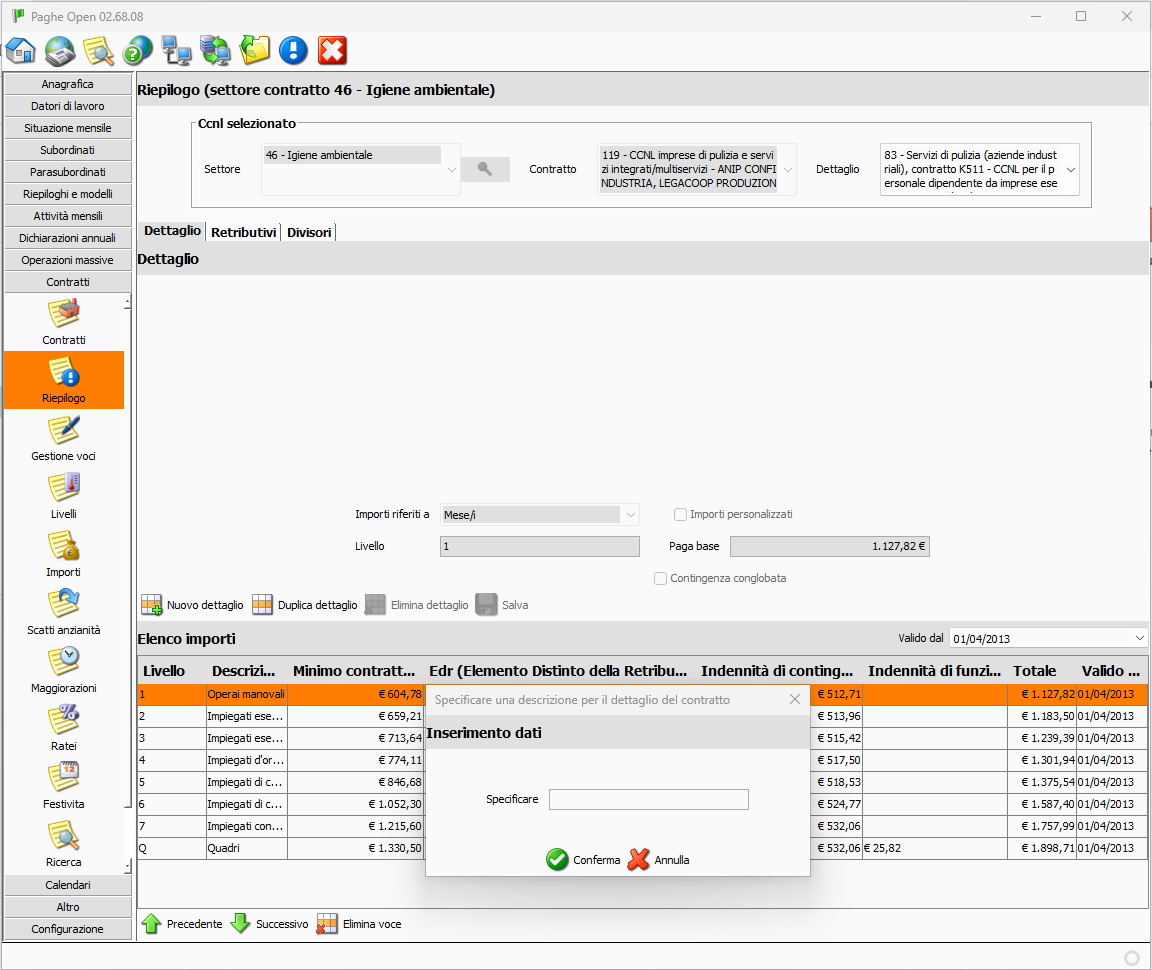The width and height of the screenshot is (1152, 970).
Task: Toggle Contingenza conglobata checkbox
Action: coord(661,579)
